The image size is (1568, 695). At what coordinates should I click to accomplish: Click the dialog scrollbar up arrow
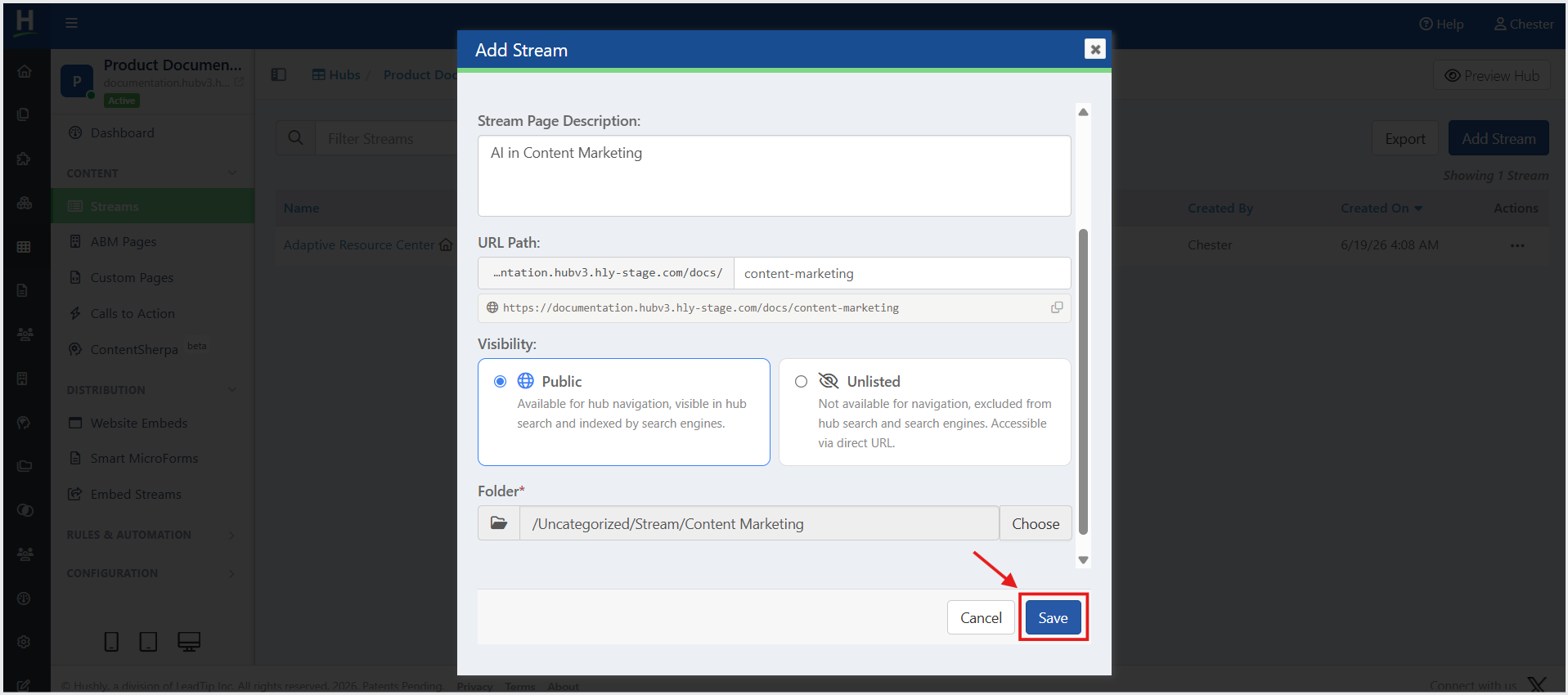coord(1083,112)
